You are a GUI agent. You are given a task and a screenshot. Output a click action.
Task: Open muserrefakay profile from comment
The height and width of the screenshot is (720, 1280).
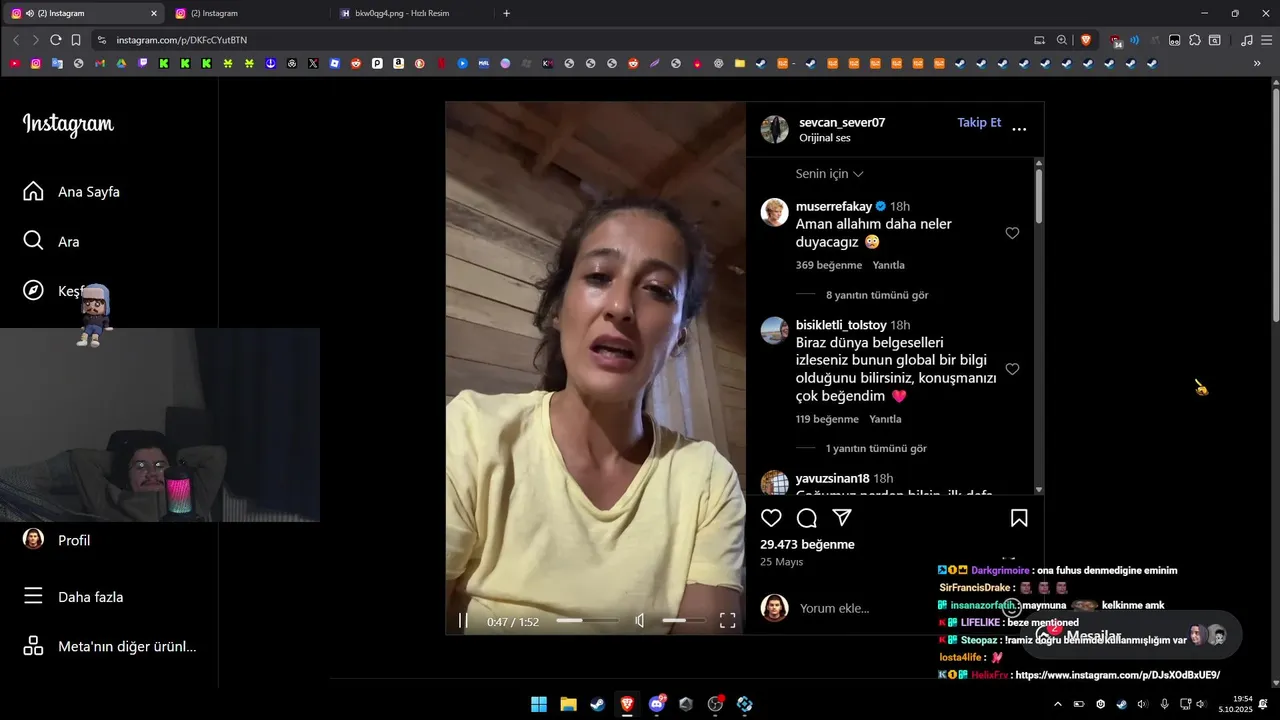834,206
